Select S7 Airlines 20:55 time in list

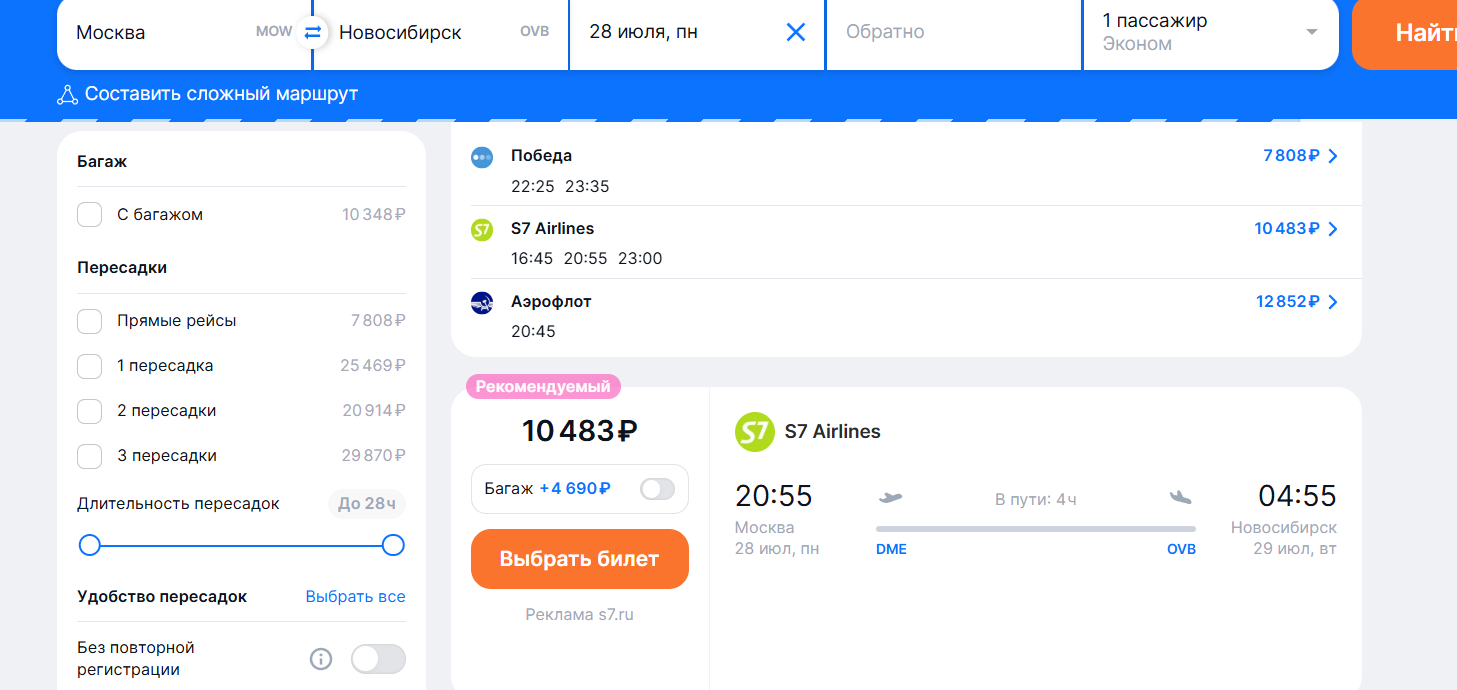tap(586, 259)
